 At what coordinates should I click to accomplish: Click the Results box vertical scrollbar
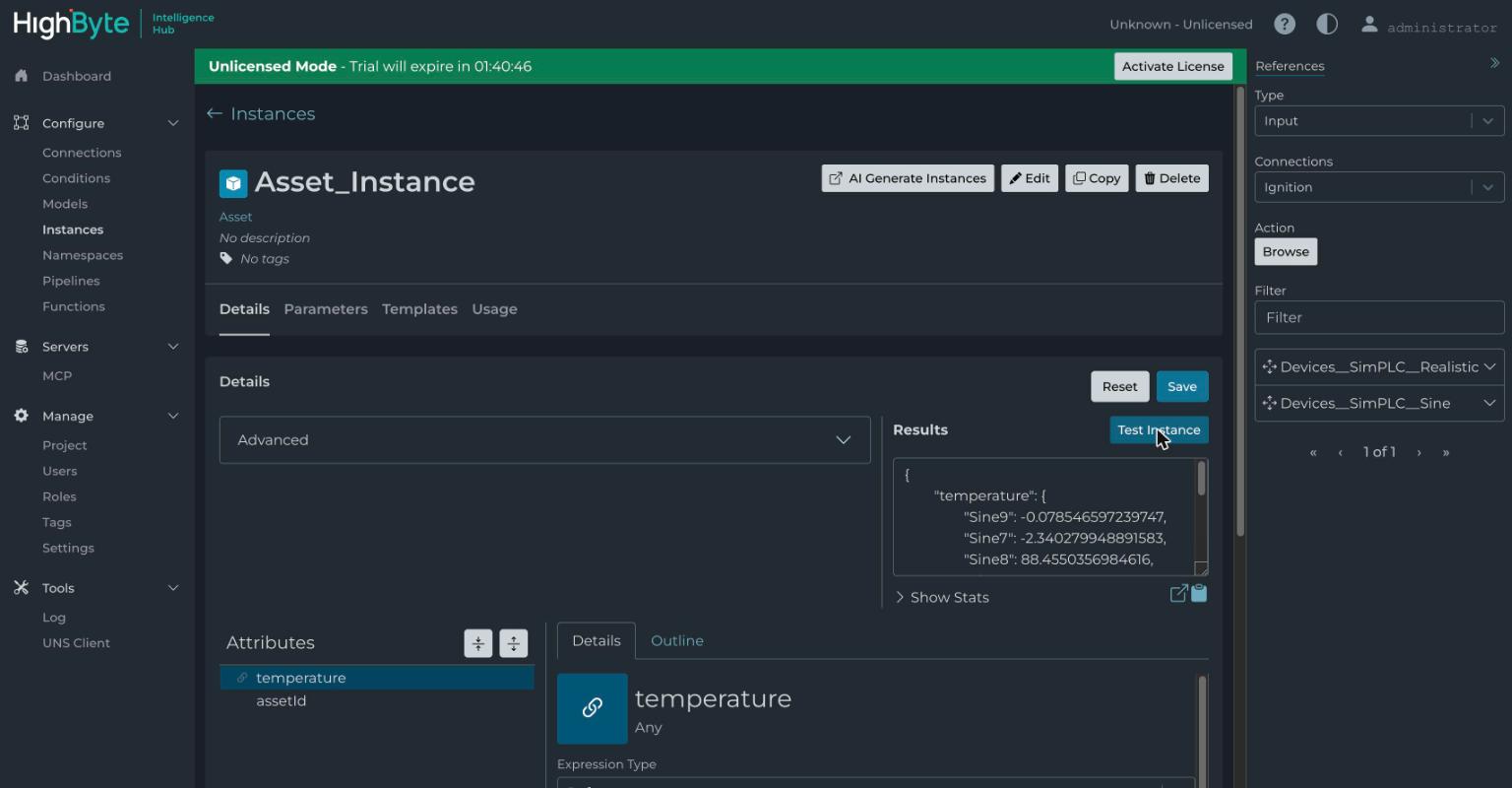pos(1201,479)
